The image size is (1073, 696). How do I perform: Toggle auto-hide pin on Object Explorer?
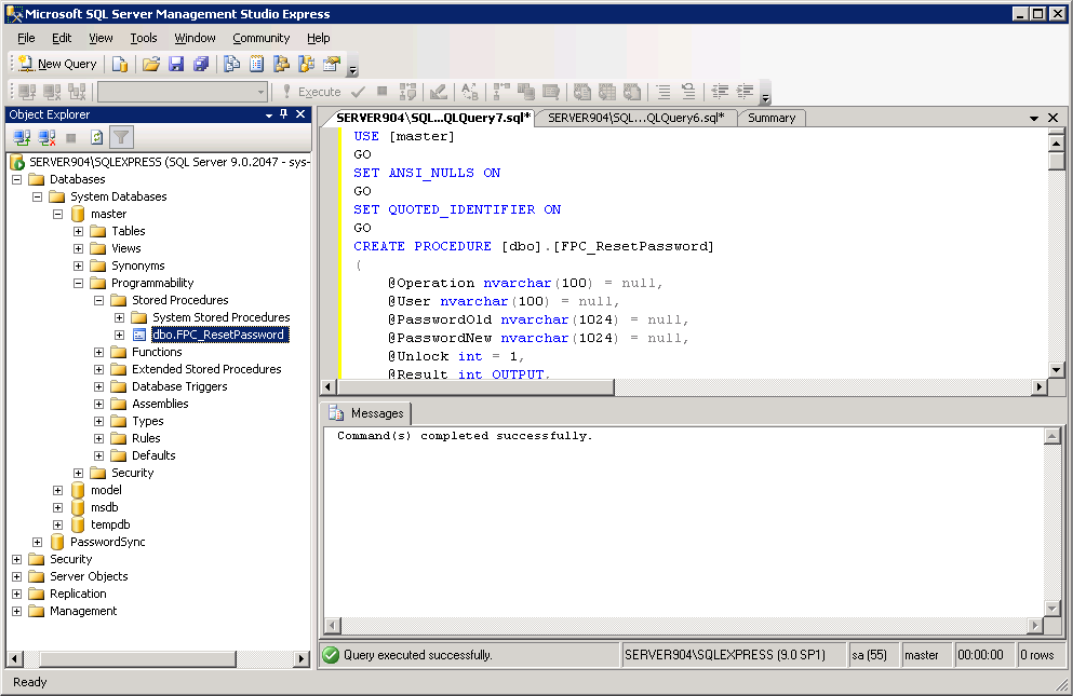click(284, 115)
